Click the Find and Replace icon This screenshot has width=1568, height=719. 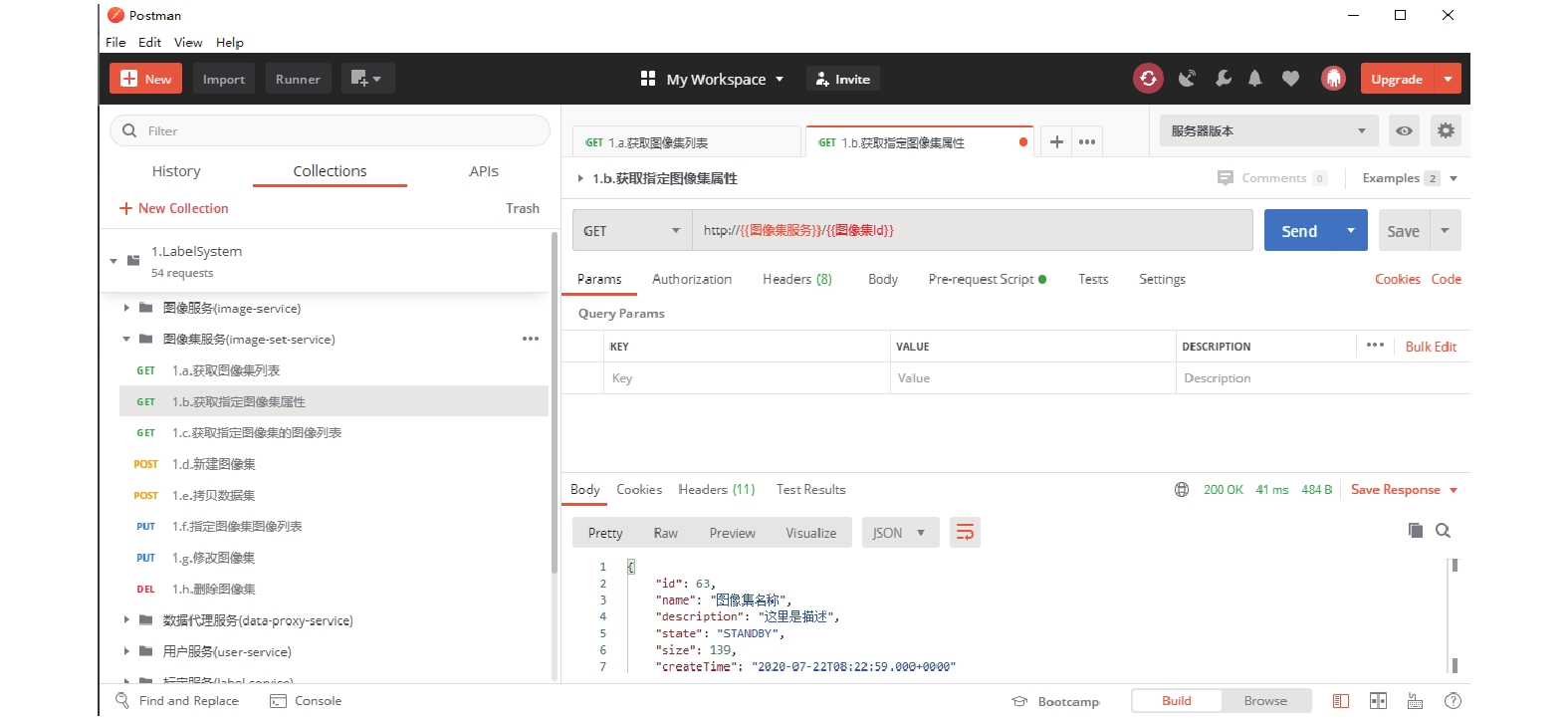click(x=122, y=700)
